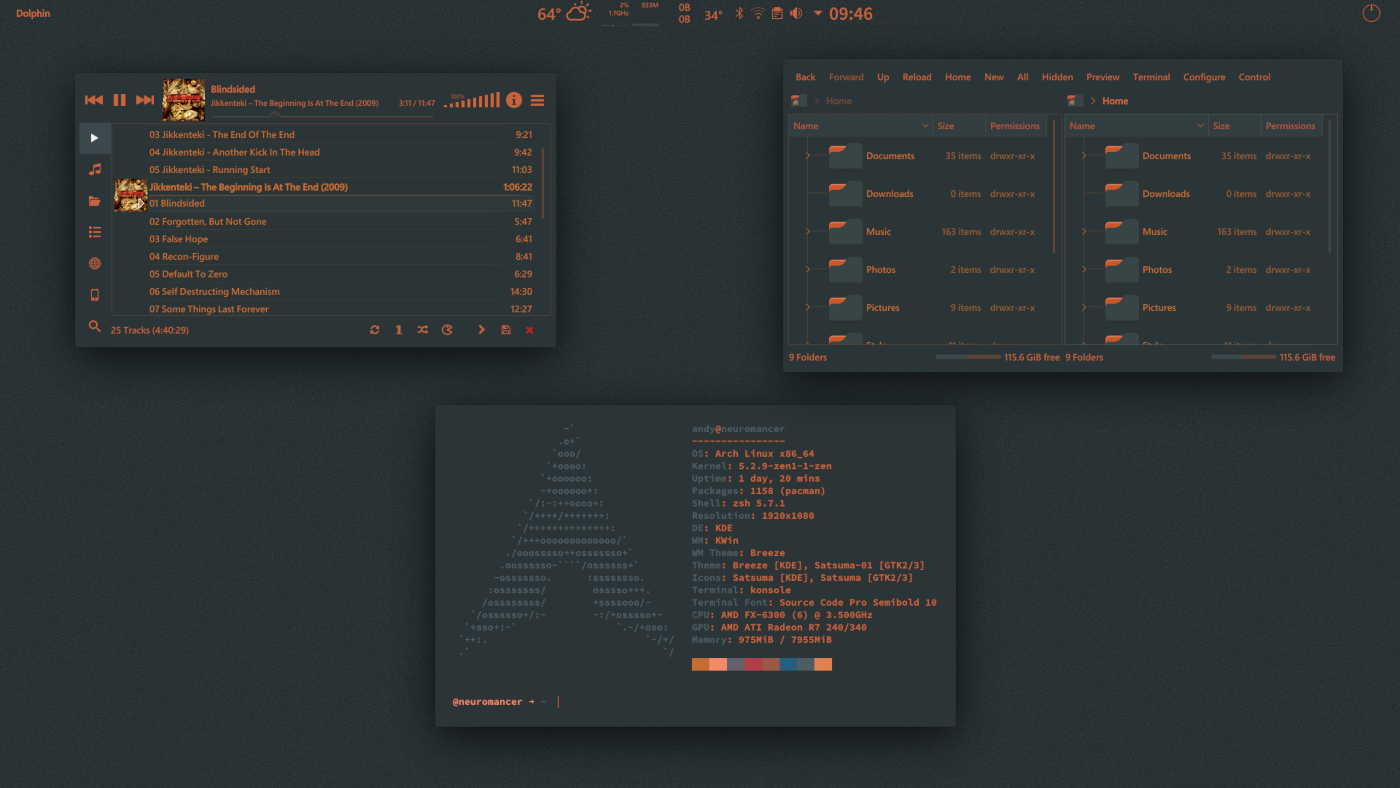Screen dimensions: 1400x788
Task: Expand Pictures folder in right pane
Action: pyautogui.click(x=1083, y=307)
